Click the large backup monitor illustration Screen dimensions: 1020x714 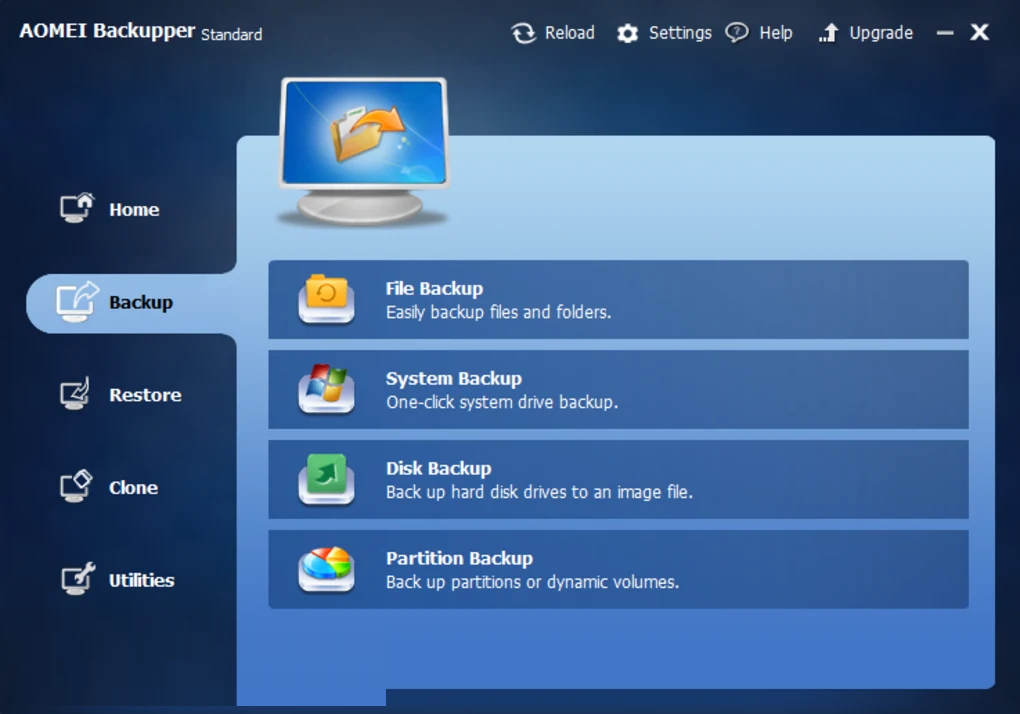(364, 152)
